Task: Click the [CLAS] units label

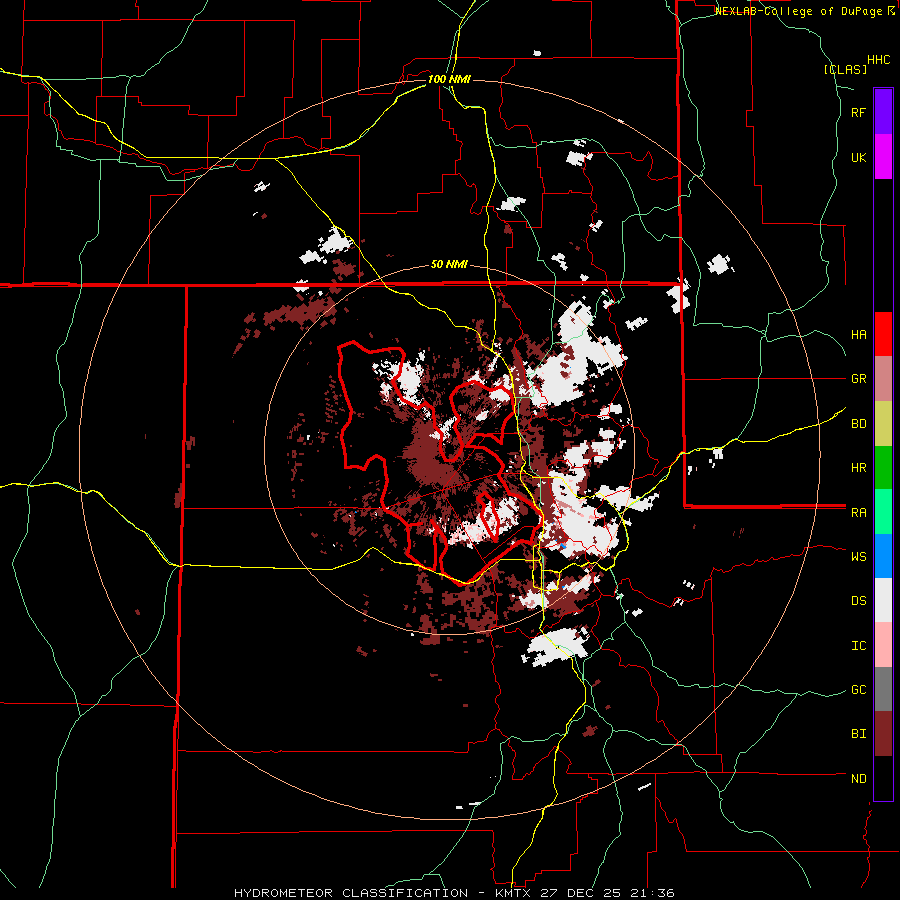Action: tap(845, 69)
